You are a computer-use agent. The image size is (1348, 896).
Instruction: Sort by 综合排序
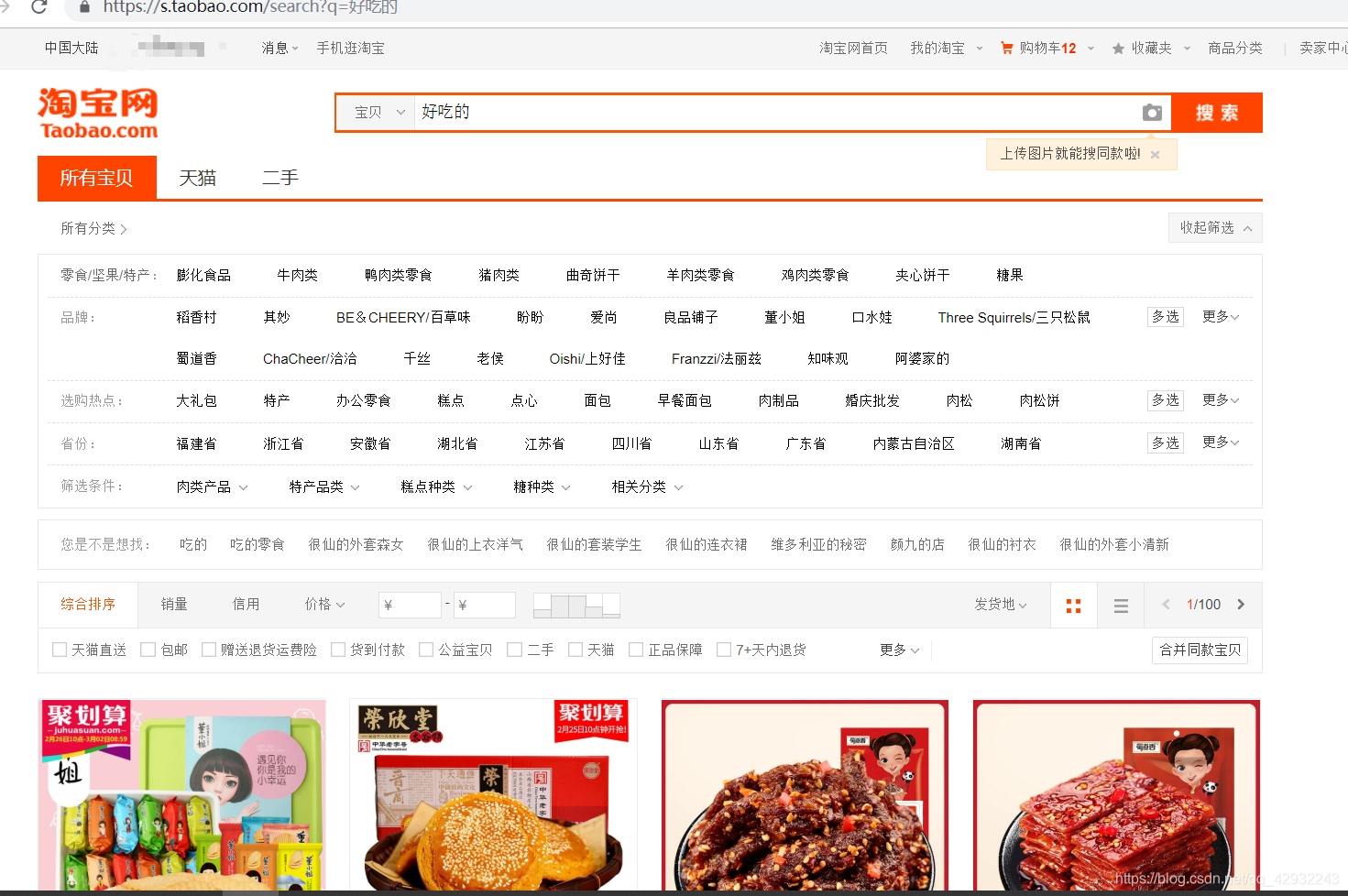(x=88, y=605)
